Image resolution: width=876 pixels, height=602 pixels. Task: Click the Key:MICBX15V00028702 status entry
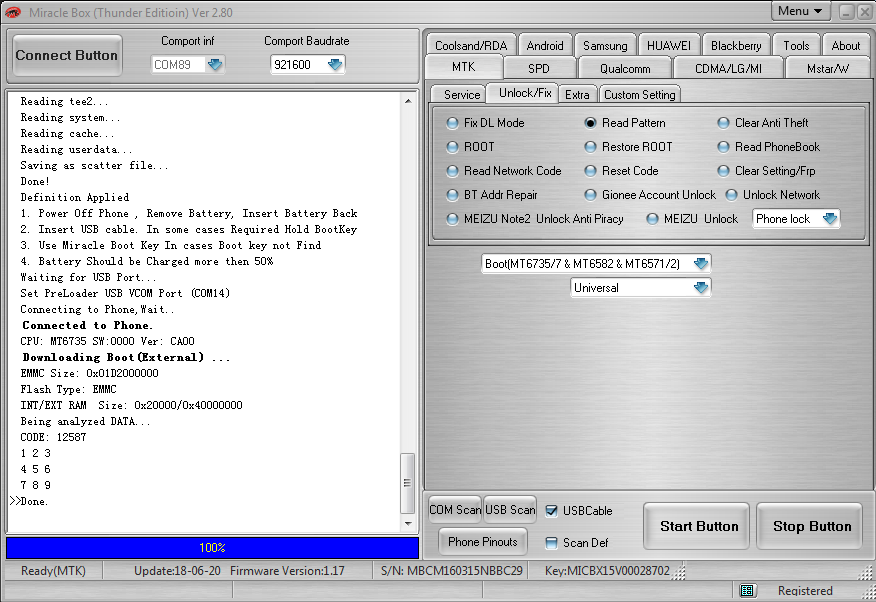[607, 571]
